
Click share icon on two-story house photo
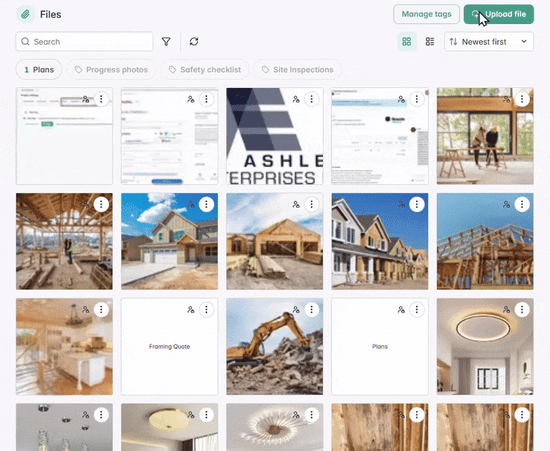pyautogui.click(x=191, y=204)
